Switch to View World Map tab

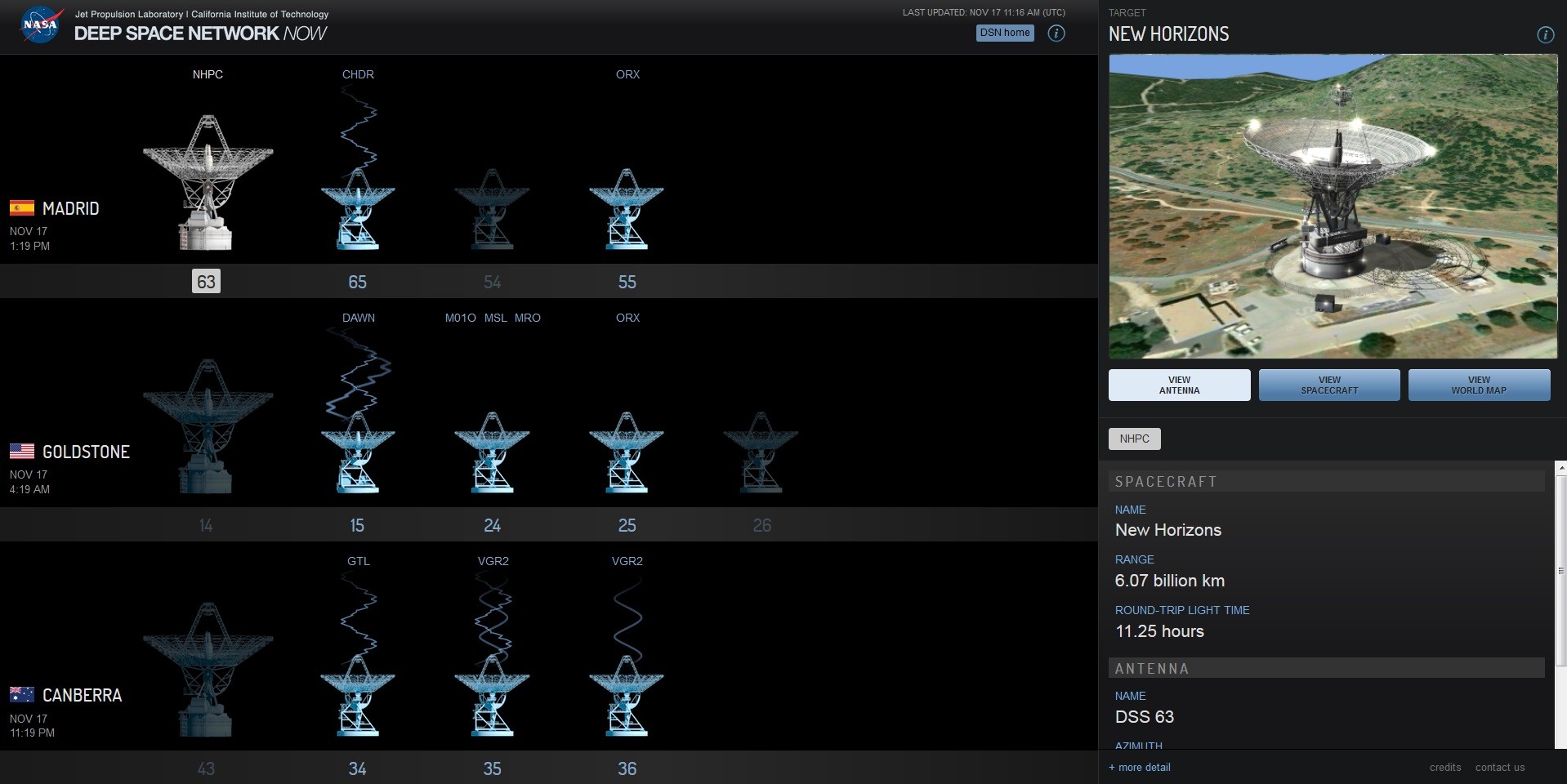(1479, 385)
